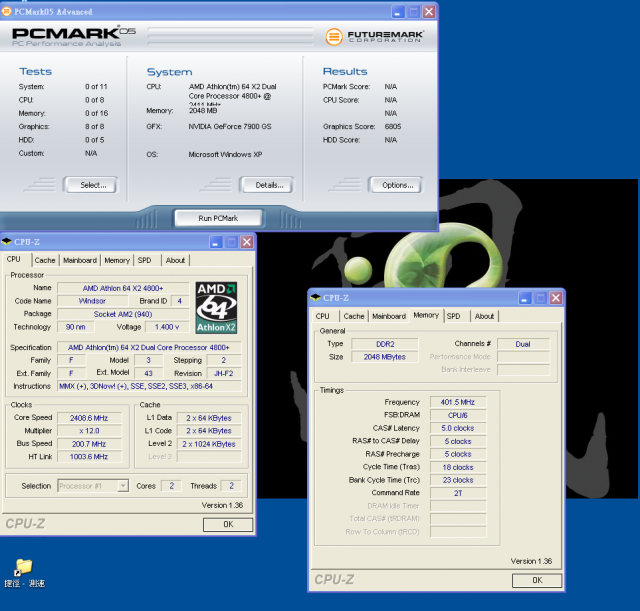Switch to About tab in right CPU-Z
640x611 pixels.
484,316
